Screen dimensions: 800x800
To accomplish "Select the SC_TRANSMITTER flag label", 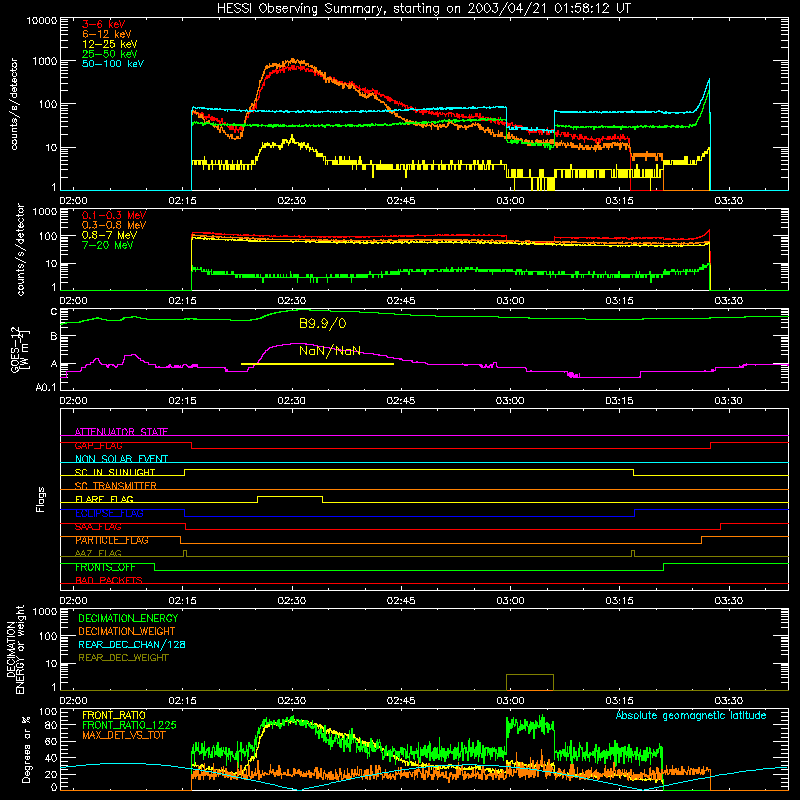I will (x=116, y=485).
